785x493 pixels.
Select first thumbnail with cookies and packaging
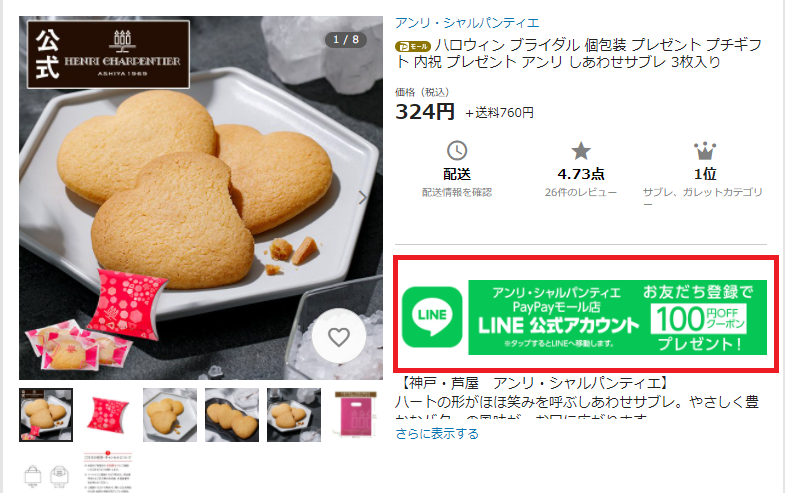[x=46, y=415]
